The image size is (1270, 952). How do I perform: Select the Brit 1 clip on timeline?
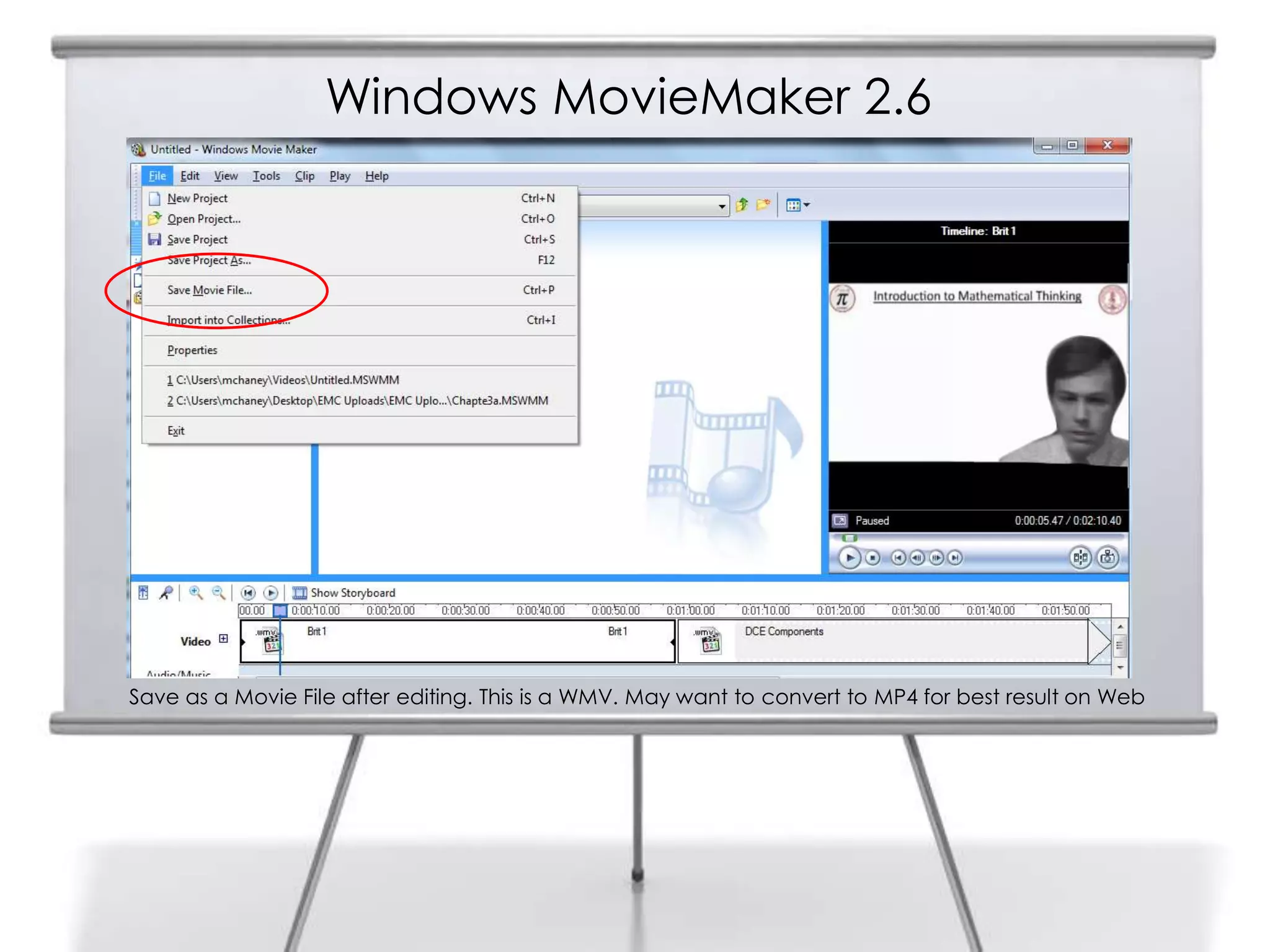point(458,641)
